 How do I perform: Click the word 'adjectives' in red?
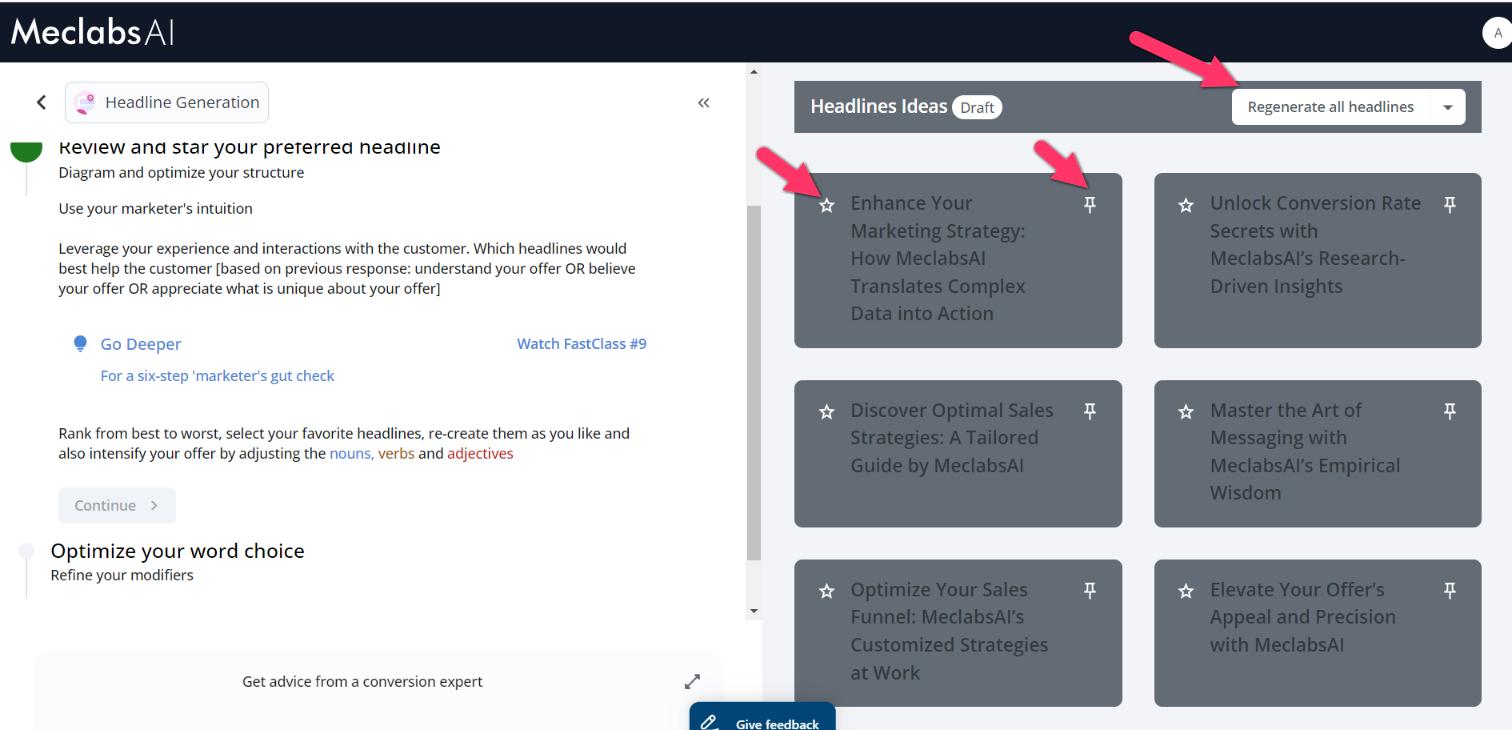[480, 454]
